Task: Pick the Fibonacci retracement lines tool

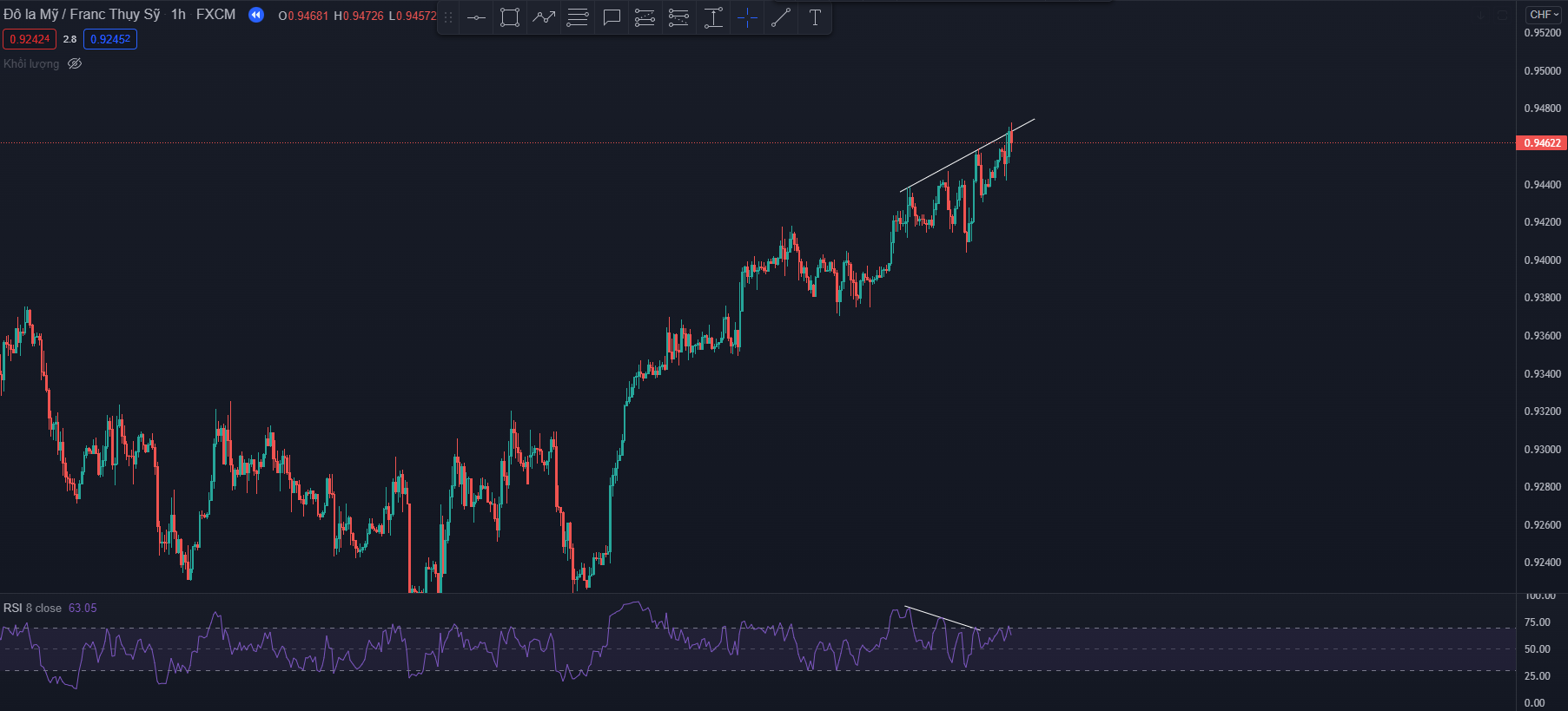Action: (578, 17)
